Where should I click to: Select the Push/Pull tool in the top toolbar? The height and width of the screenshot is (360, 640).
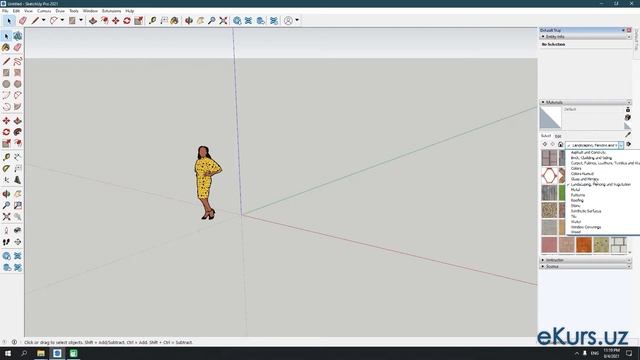point(93,20)
